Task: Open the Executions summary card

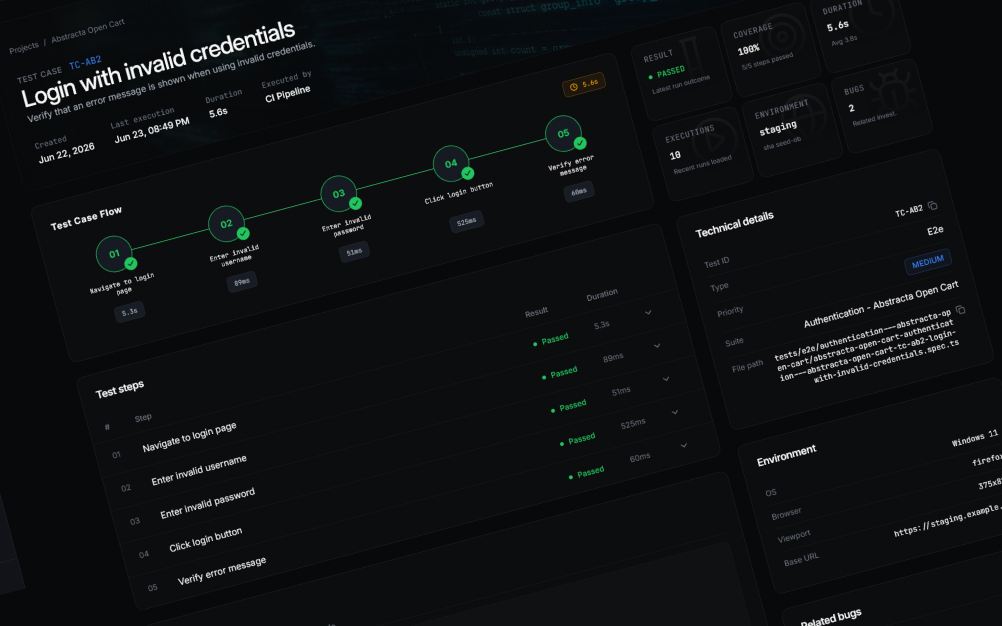Action: [701, 155]
